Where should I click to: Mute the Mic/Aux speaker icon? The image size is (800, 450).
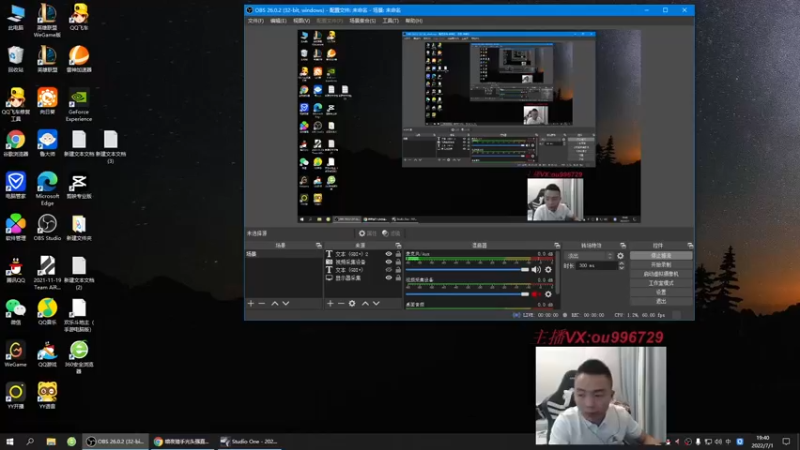(536, 269)
